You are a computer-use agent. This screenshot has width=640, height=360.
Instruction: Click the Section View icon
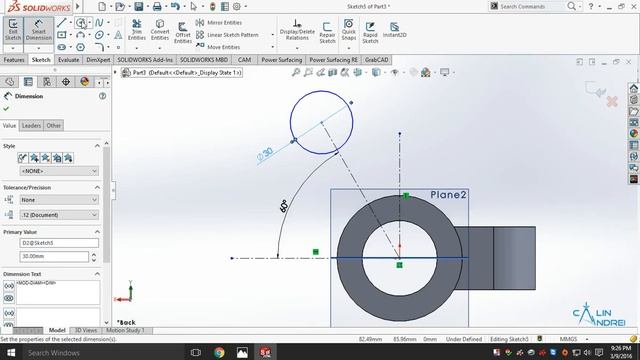pos(333,72)
